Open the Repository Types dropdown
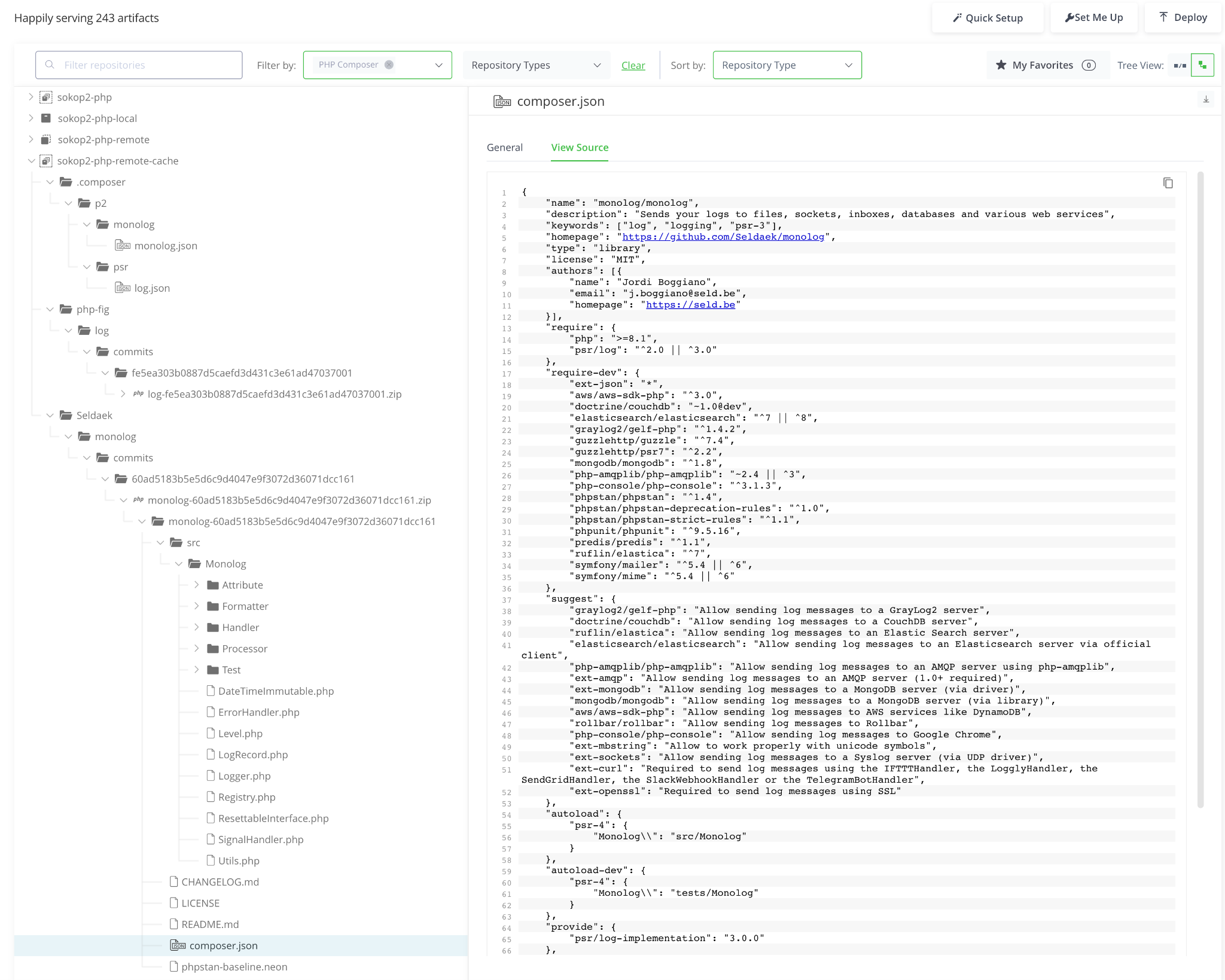The image size is (1225, 980). 537,65
